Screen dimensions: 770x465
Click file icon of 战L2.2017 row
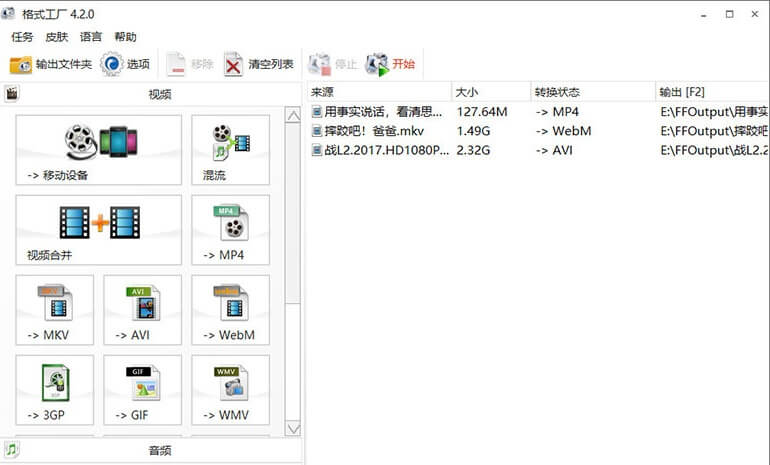pyautogui.click(x=317, y=150)
